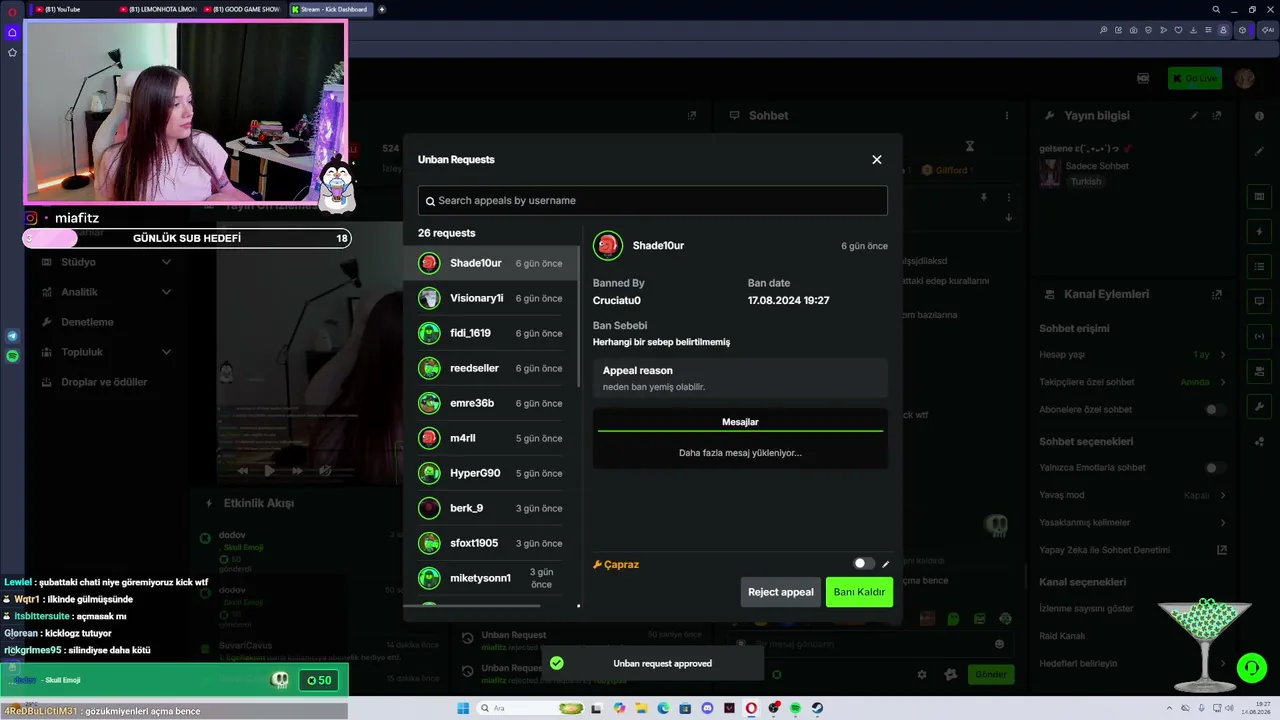Click the Telegram icon in Opera's sidebar
This screenshot has height=720, width=1280.
(x=12, y=336)
